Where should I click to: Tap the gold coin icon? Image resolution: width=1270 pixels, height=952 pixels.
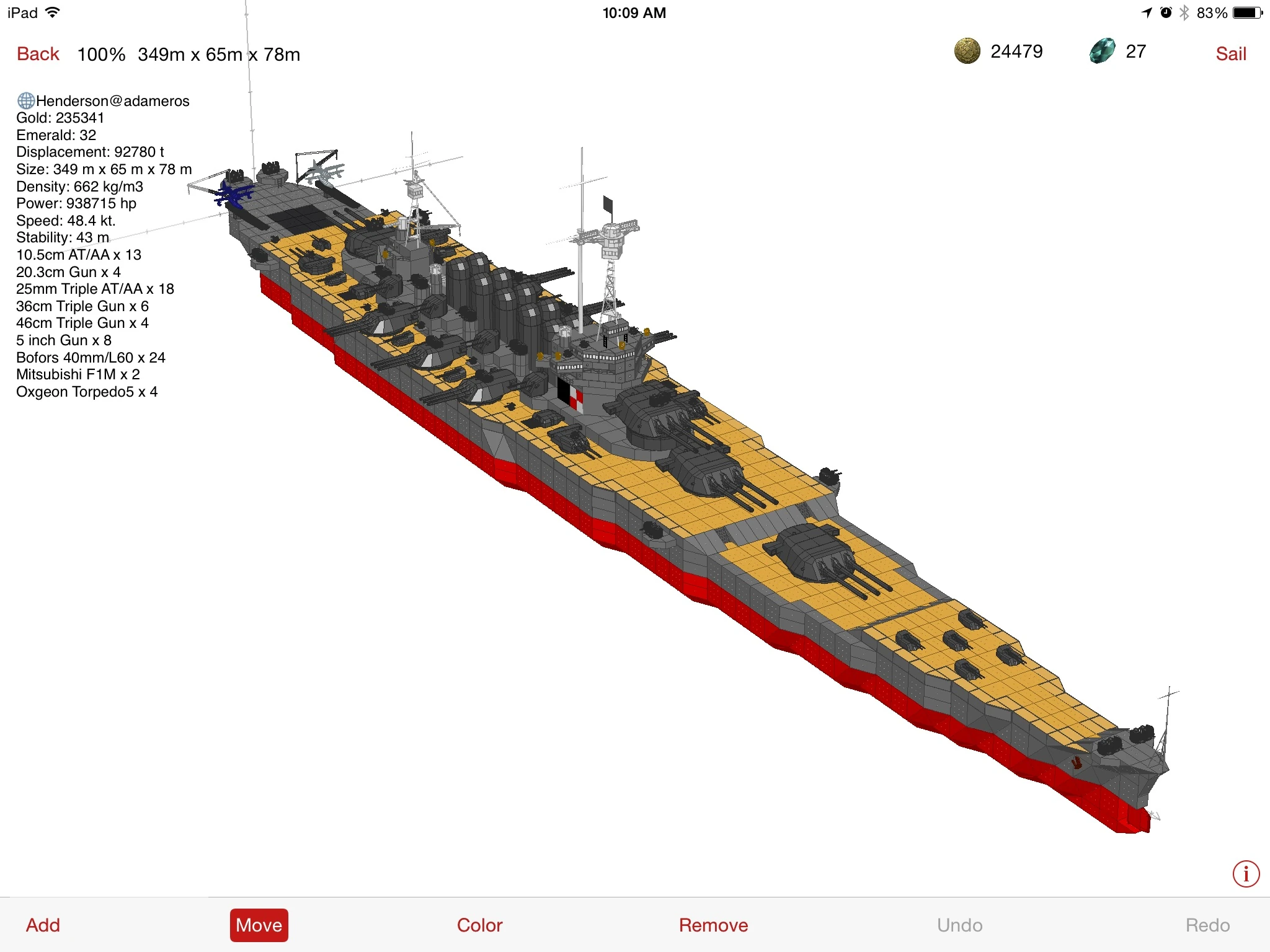[967, 51]
